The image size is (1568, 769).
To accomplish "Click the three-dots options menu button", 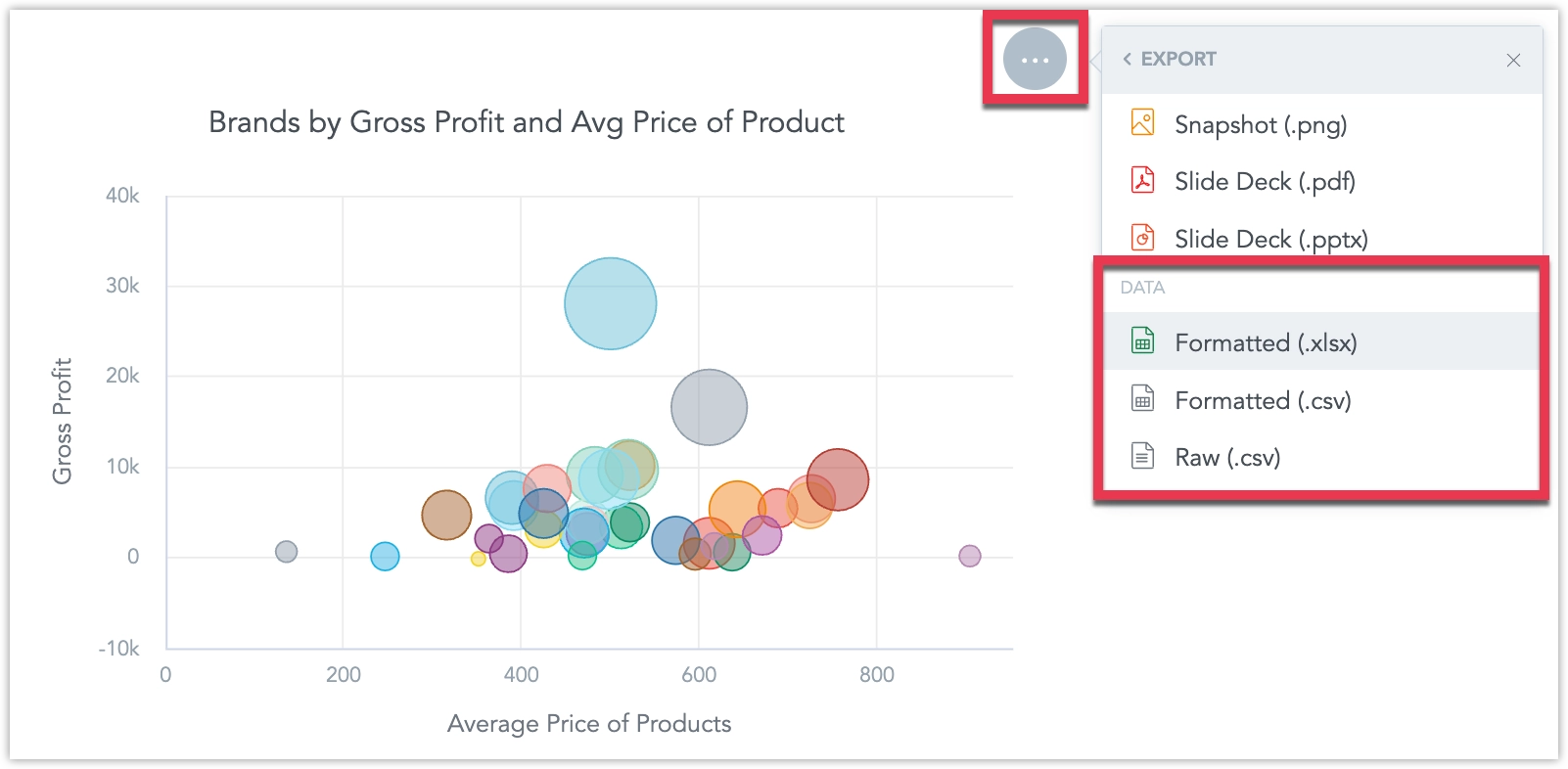I will 1035,60.
